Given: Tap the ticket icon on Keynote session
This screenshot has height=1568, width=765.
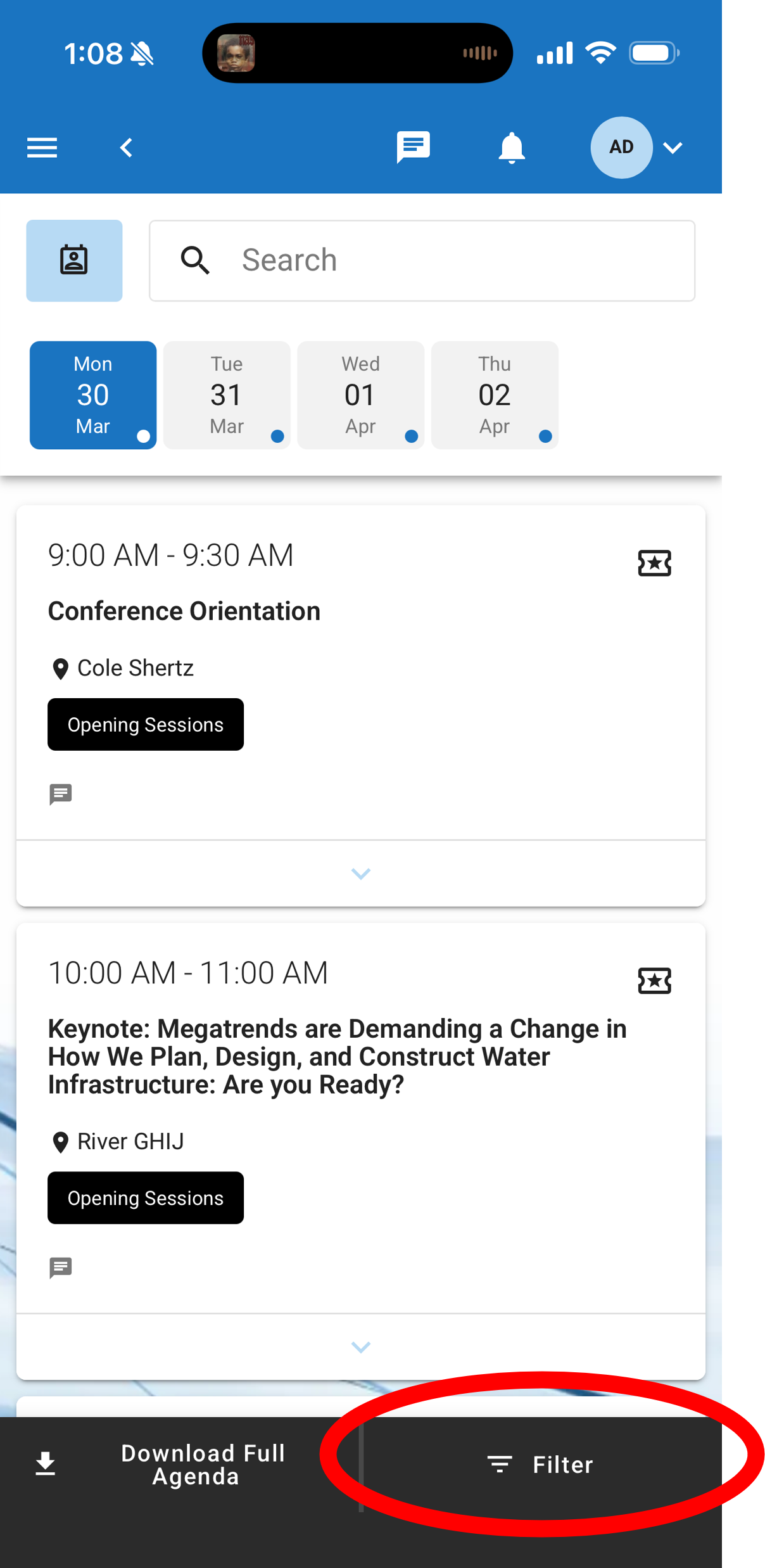Looking at the screenshot, I should (654, 981).
